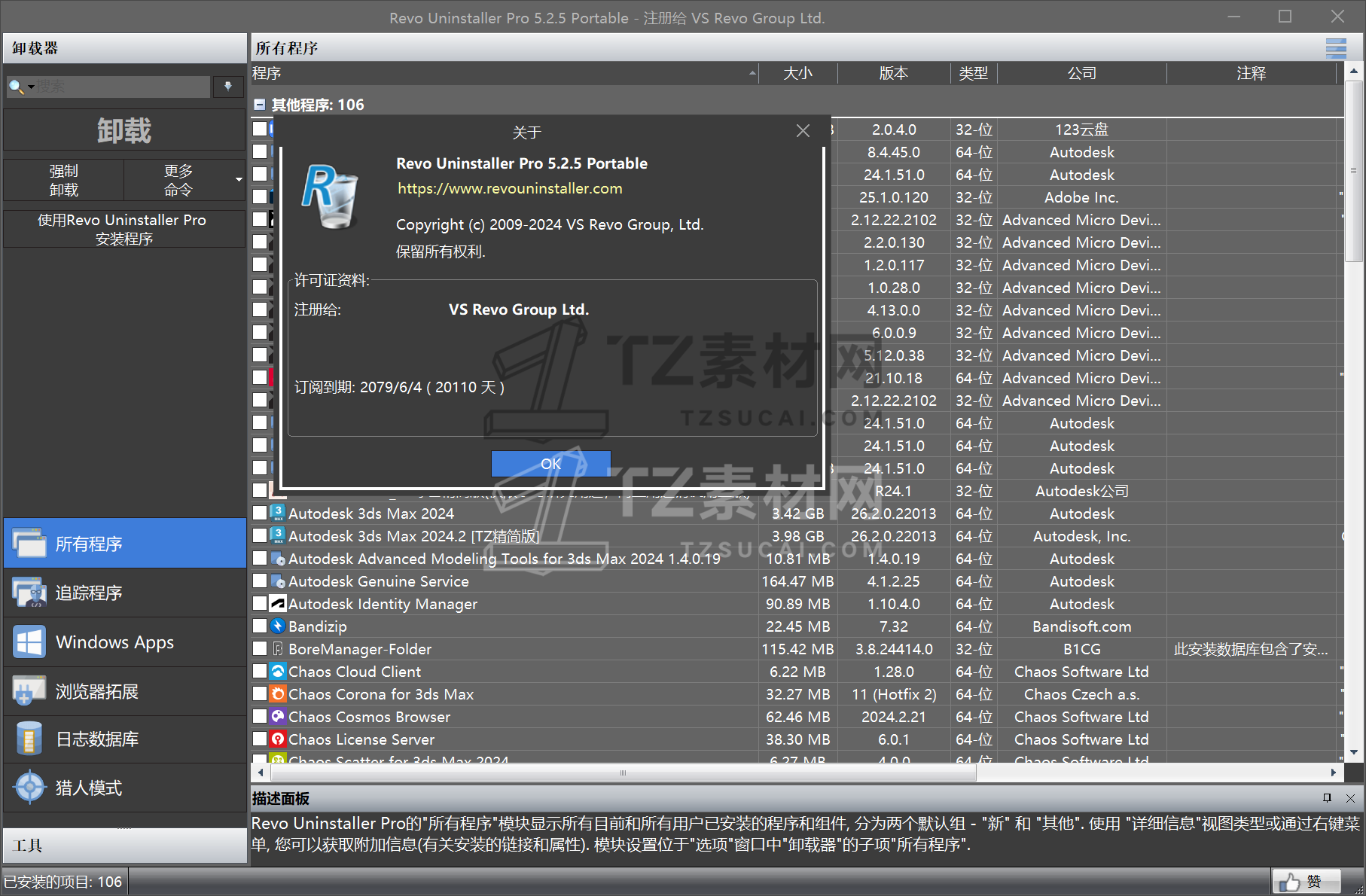This screenshot has height=896, width=1366.
Task: Check the Autodesk Identity Manager checkbox
Action: pos(260,604)
